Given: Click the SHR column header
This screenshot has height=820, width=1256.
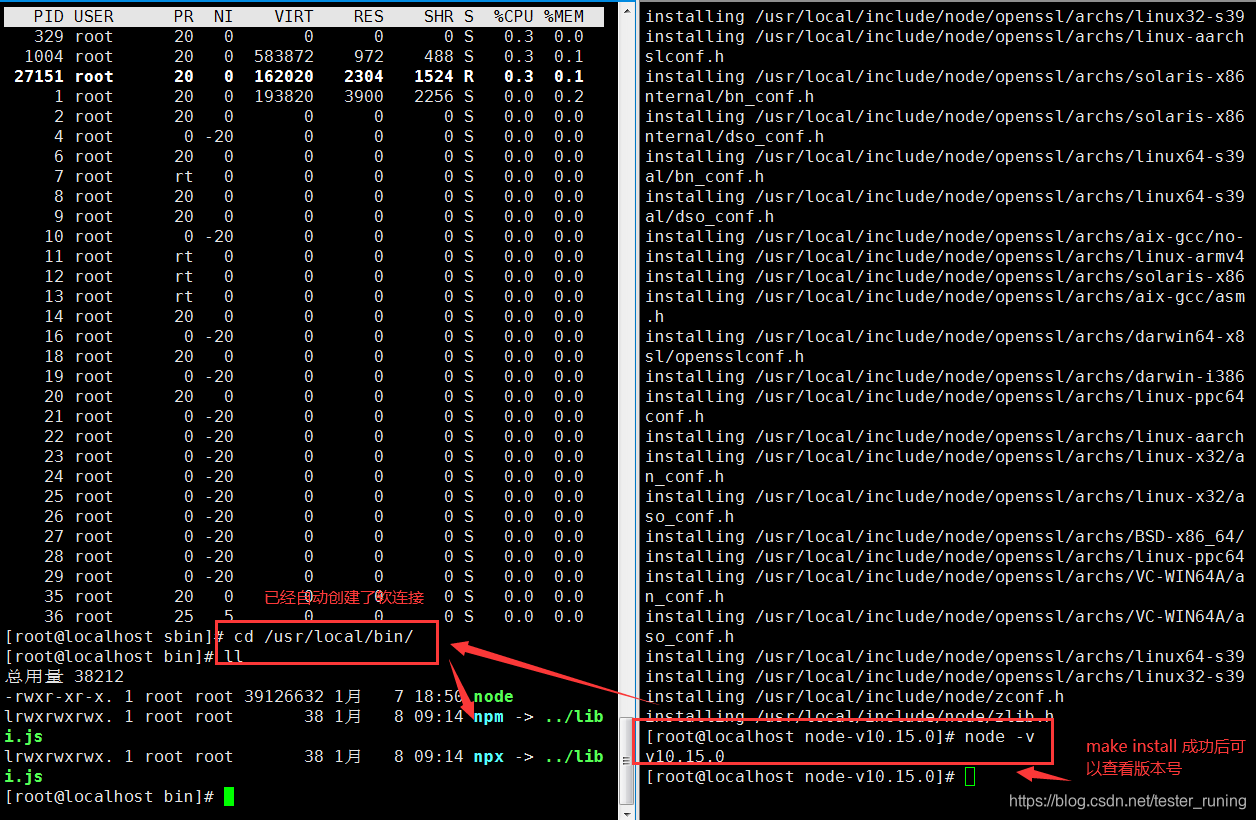Looking at the screenshot, I should (438, 16).
